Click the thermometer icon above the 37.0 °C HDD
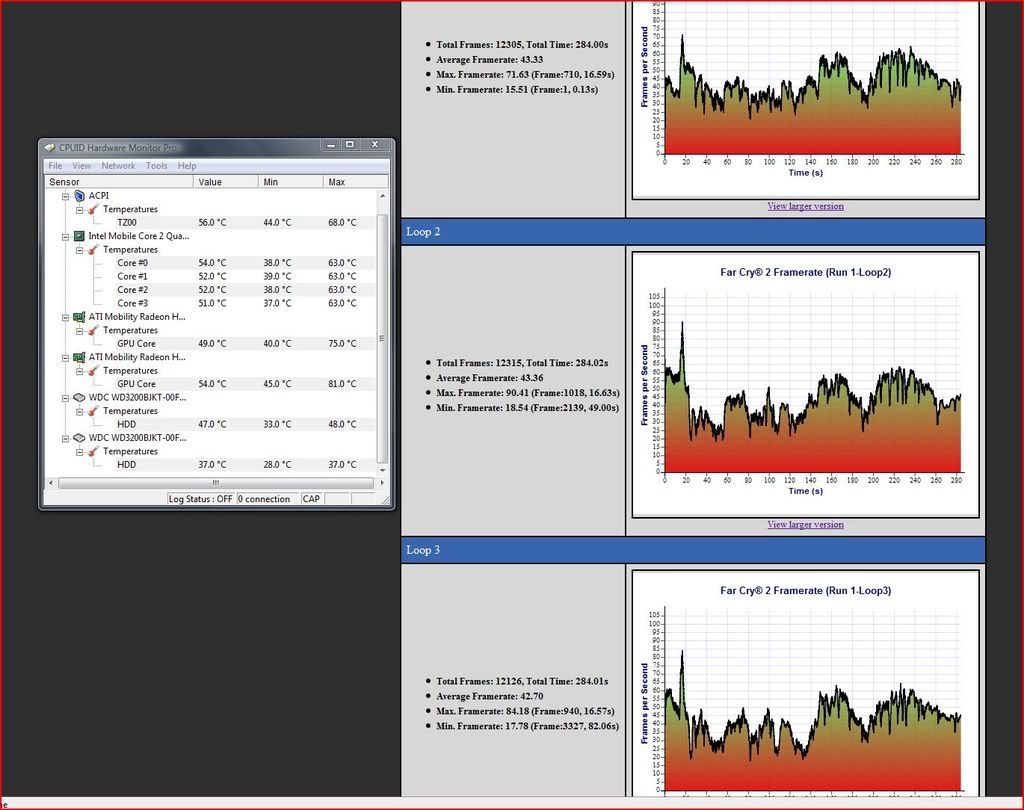The width and height of the screenshot is (1024, 810). (93, 451)
